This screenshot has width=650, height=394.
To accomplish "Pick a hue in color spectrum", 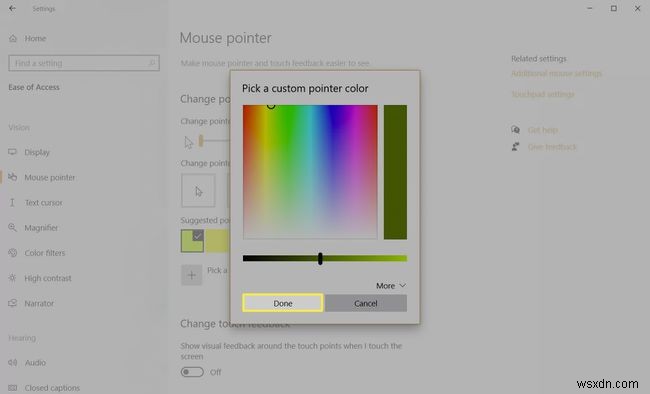I will point(310,172).
